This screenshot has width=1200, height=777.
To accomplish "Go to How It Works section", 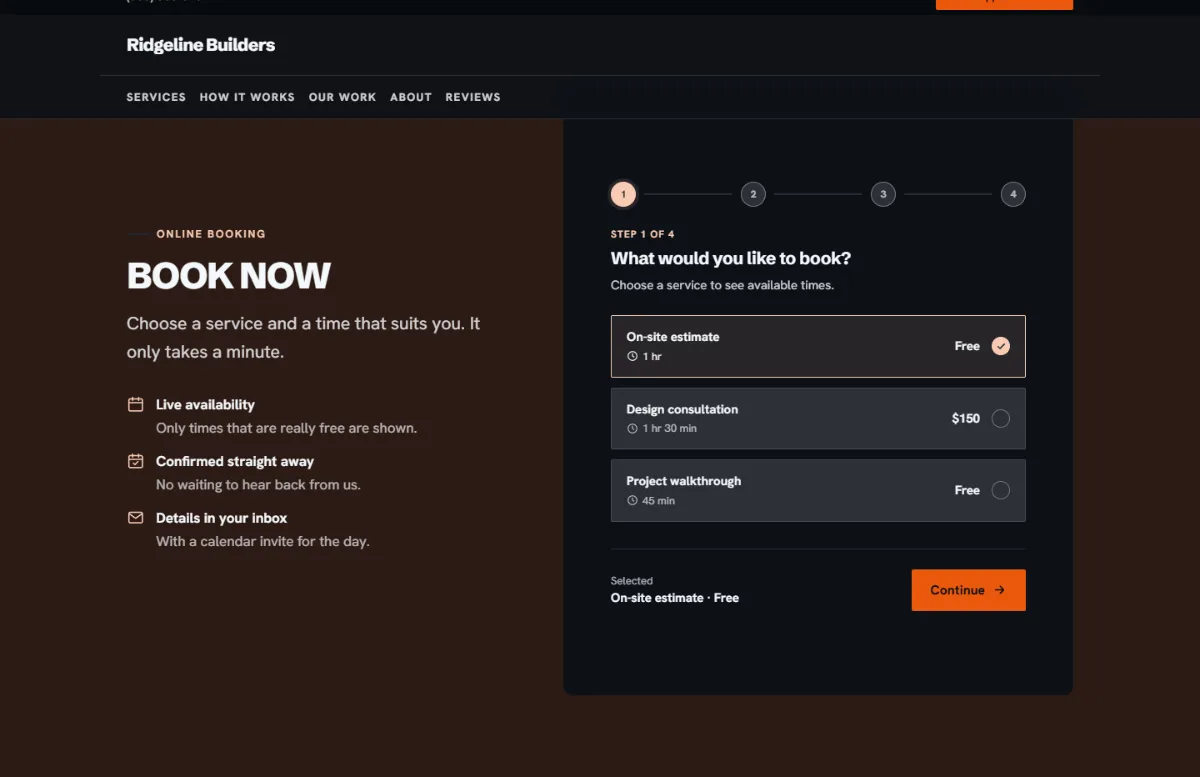I will [247, 97].
